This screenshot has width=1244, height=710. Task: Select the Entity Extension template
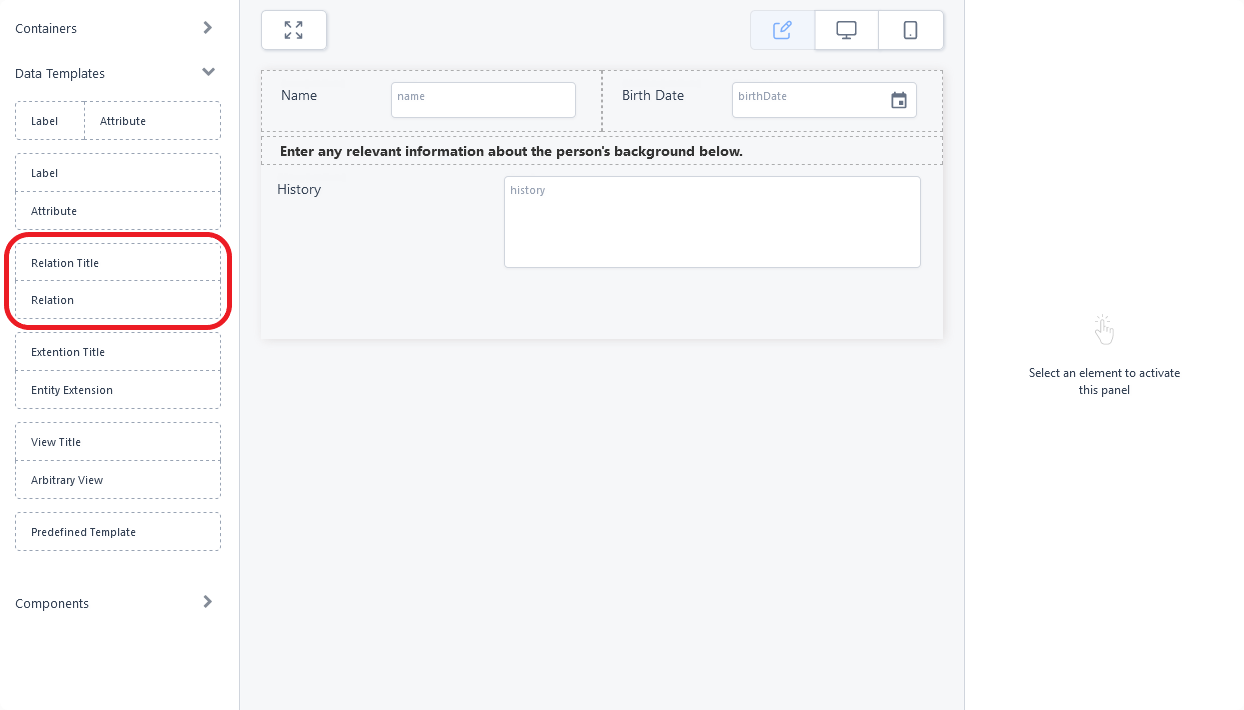pos(117,390)
